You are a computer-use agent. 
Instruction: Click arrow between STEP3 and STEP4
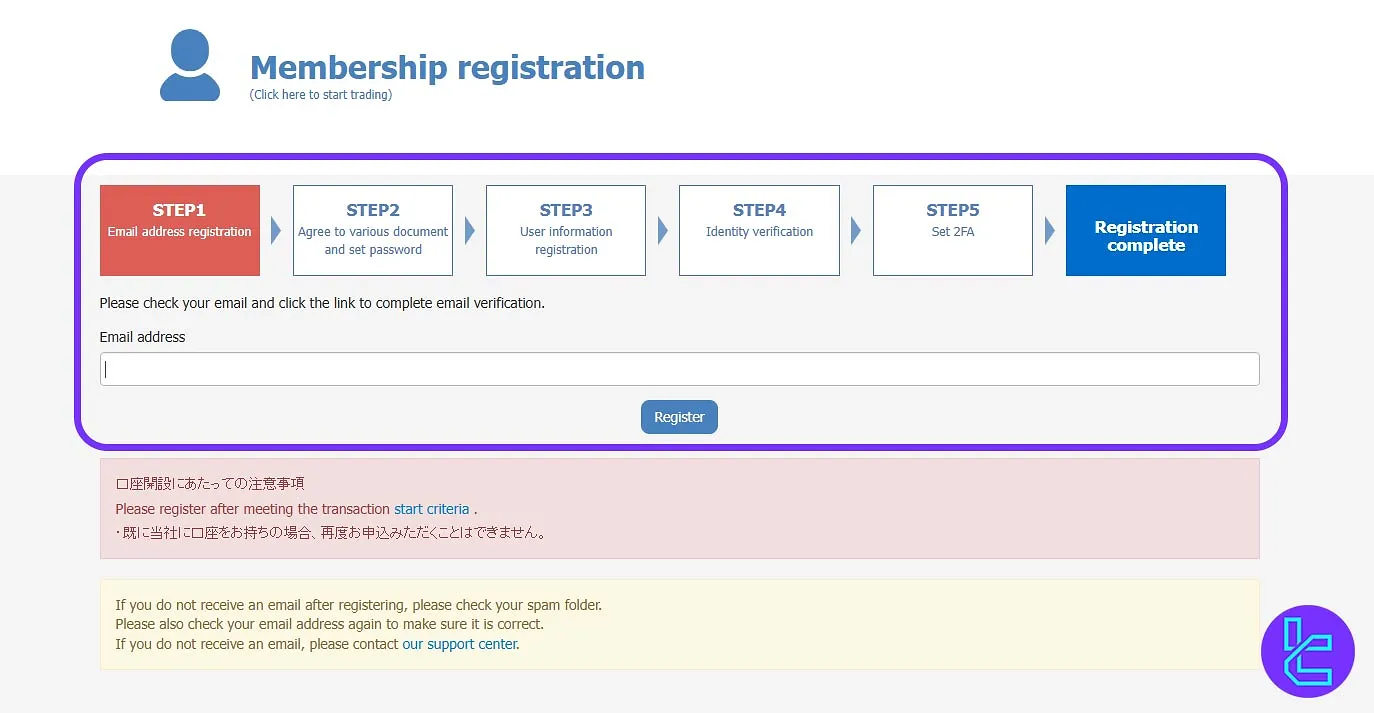[x=662, y=231]
